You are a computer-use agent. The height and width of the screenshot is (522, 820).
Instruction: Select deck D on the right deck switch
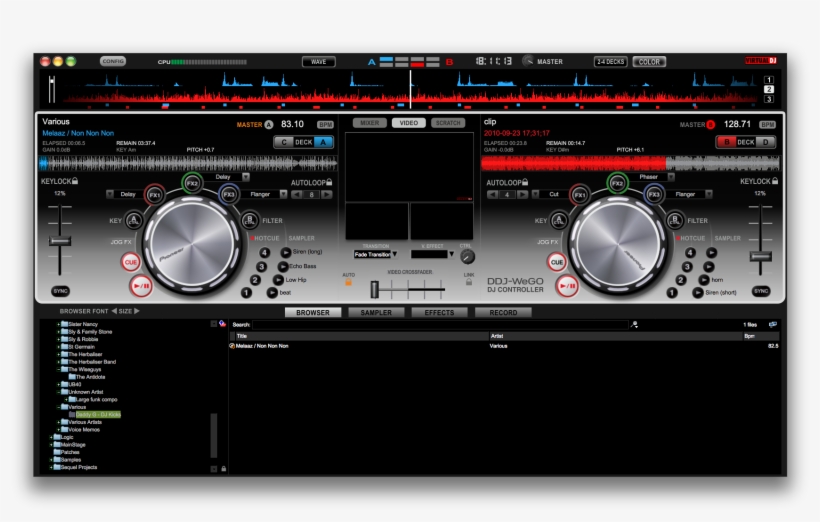click(x=766, y=142)
